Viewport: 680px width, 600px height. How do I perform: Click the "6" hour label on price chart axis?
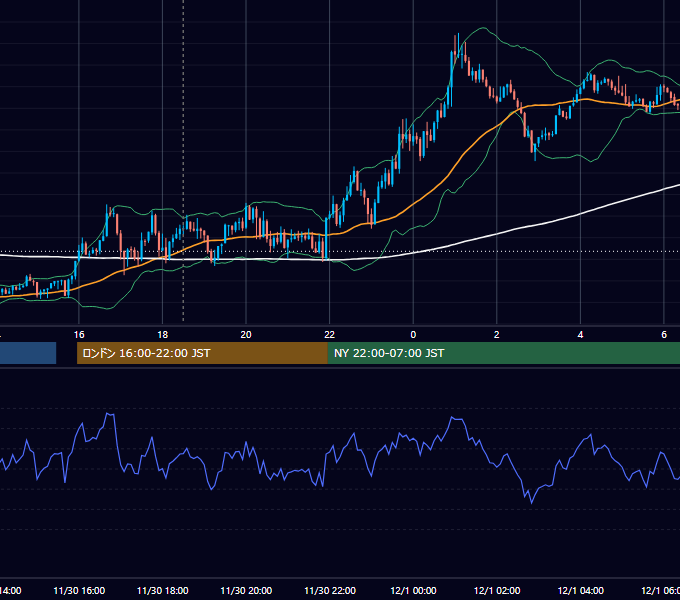point(664,334)
